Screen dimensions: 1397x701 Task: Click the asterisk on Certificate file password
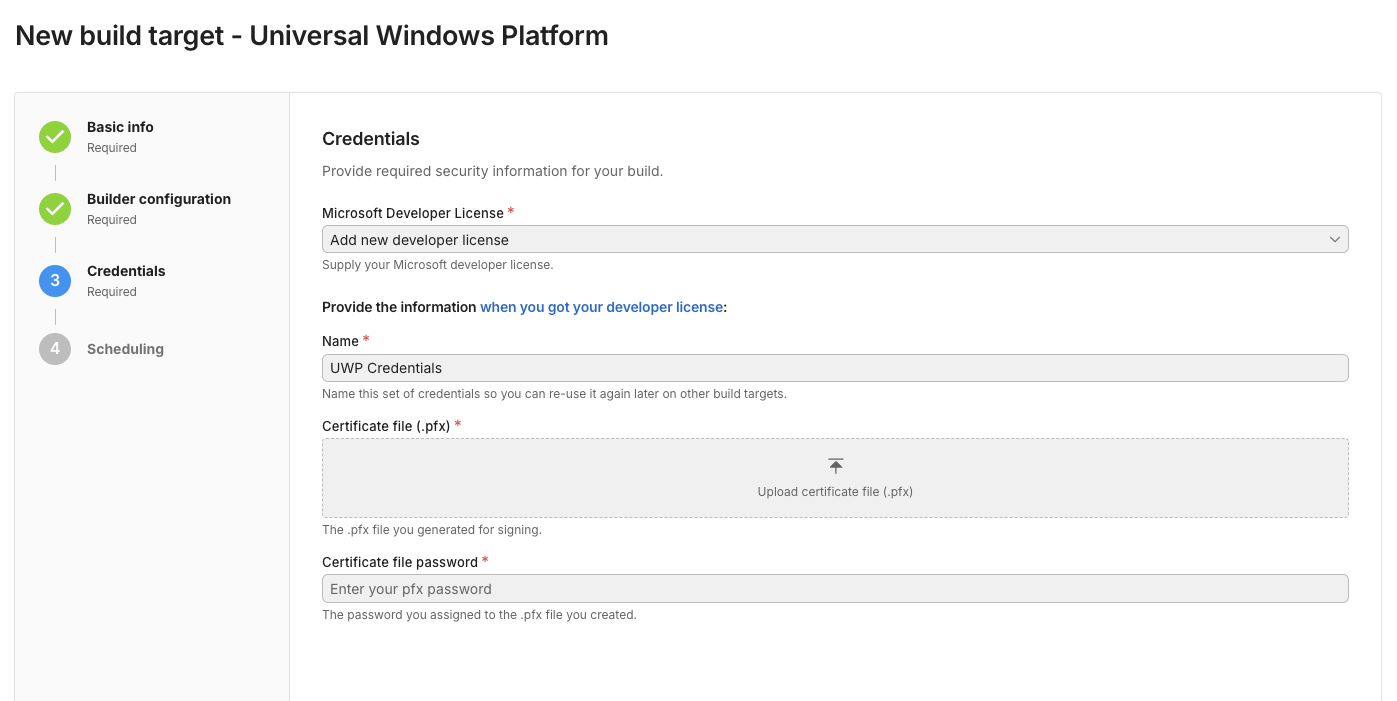click(485, 561)
